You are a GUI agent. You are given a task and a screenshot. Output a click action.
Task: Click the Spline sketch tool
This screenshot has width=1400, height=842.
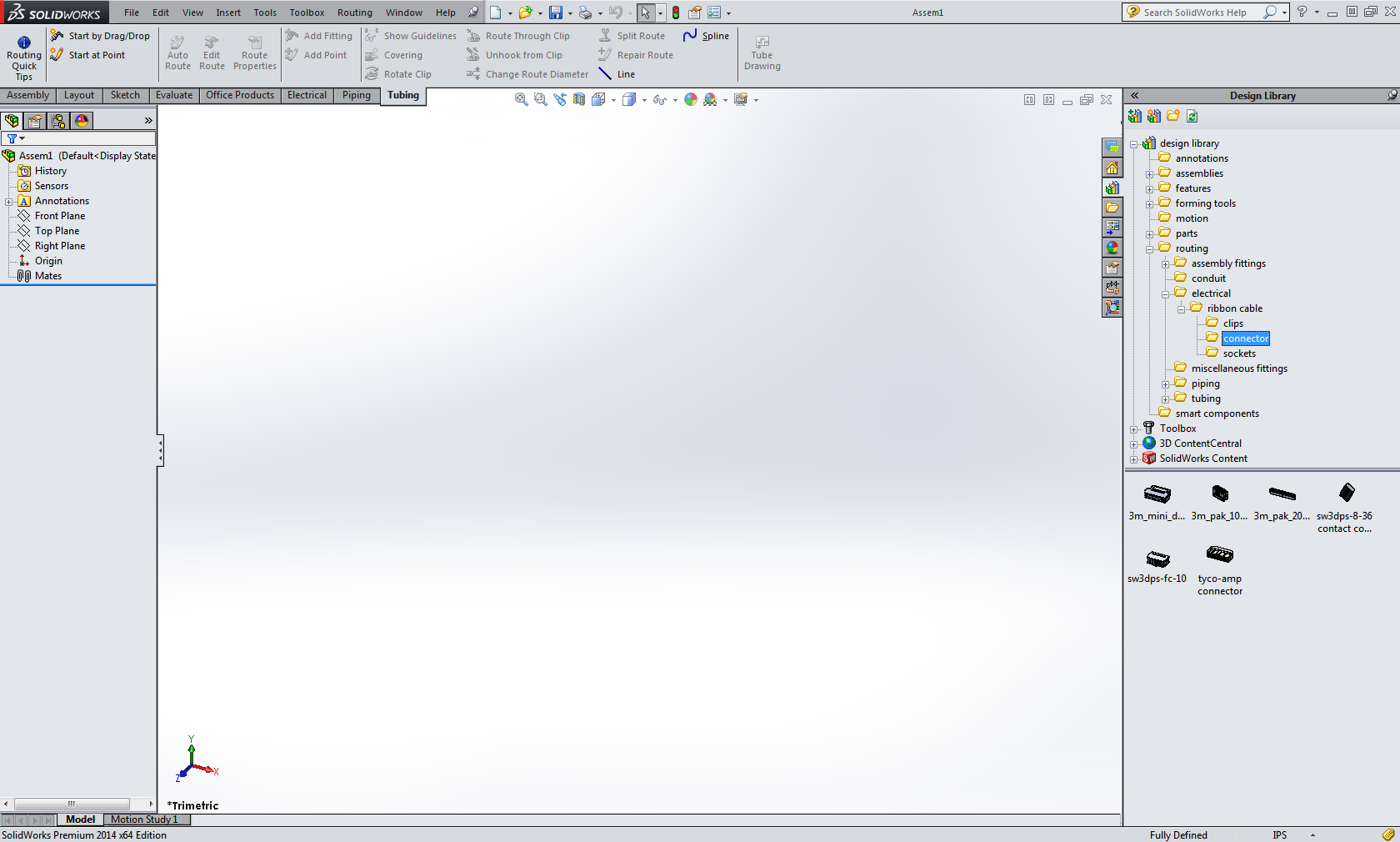pos(706,36)
